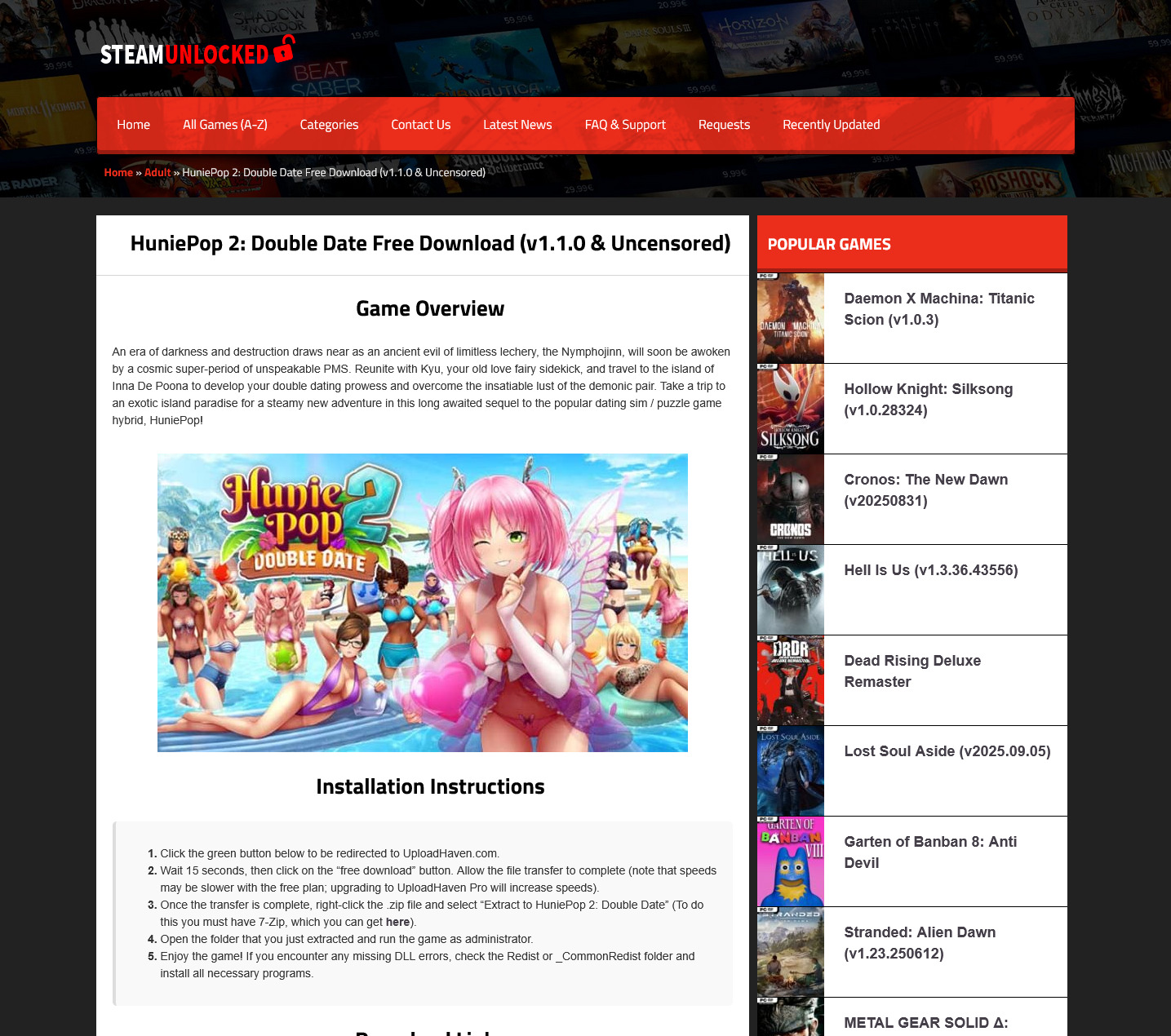Open Latest News from navigation
1171x1036 pixels.
(517, 125)
